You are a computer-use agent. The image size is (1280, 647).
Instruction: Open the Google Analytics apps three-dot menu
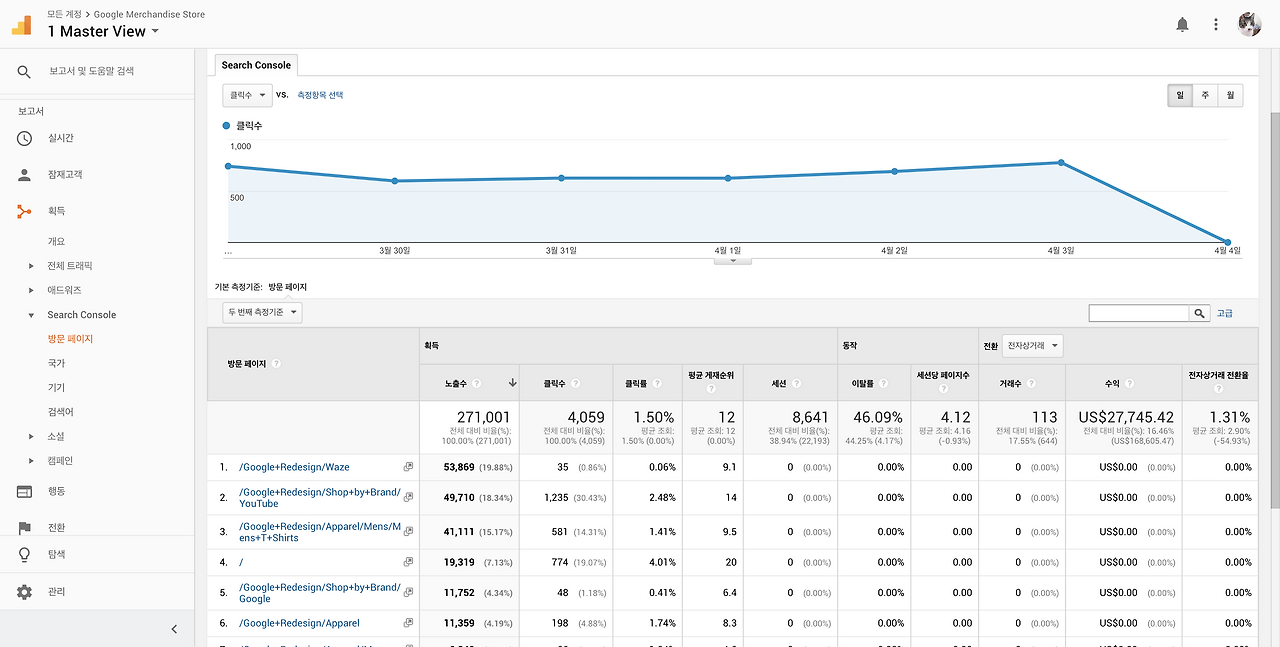(1215, 23)
